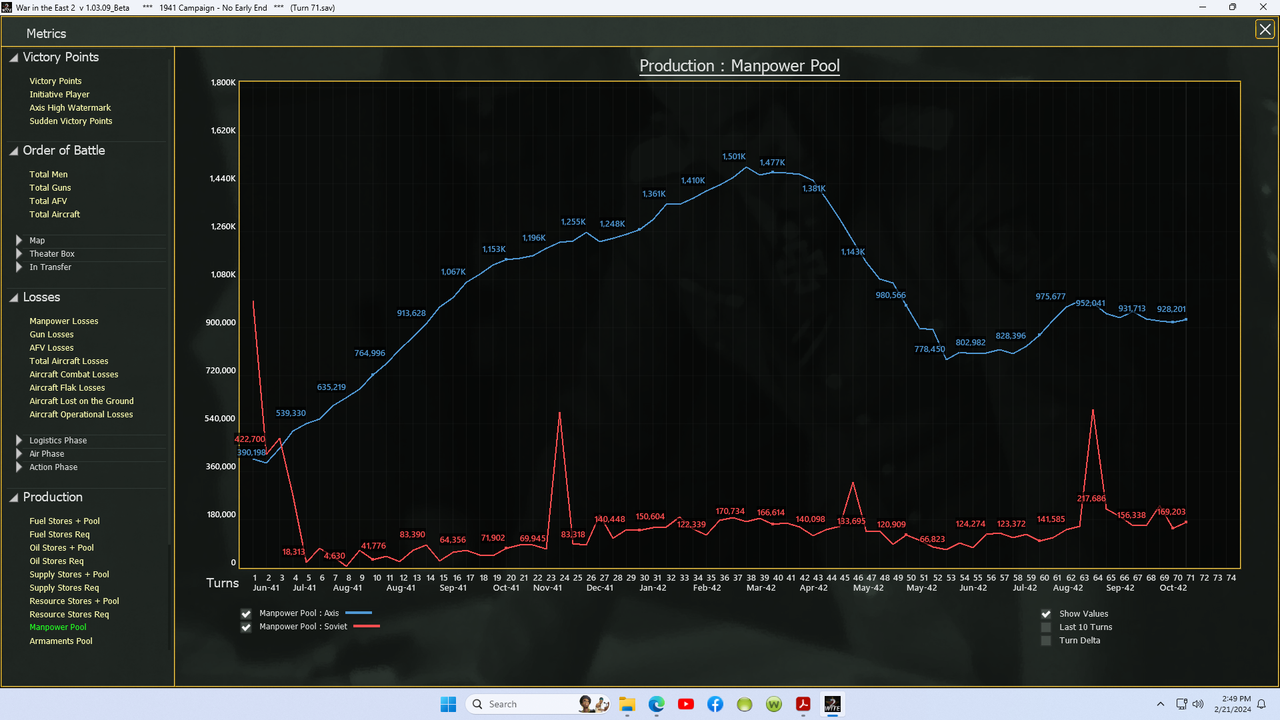Select Total Men under Order of Battle
The height and width of the screenshot is (720, 1280).
tap(49, 174)
